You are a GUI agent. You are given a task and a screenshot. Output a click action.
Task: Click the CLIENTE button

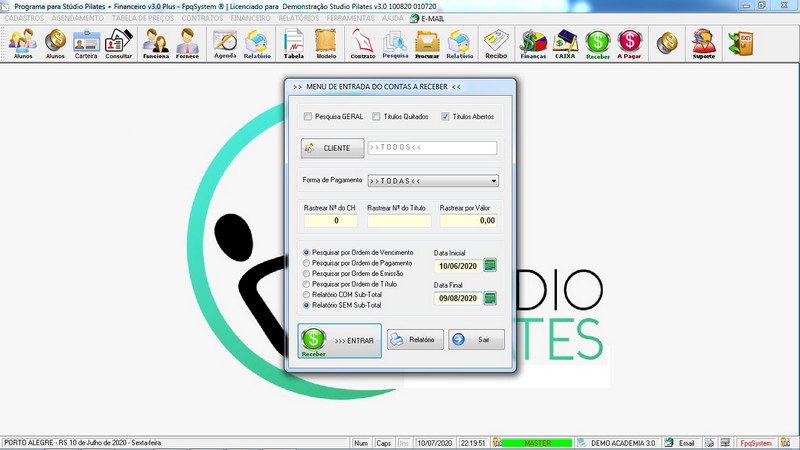332,148
